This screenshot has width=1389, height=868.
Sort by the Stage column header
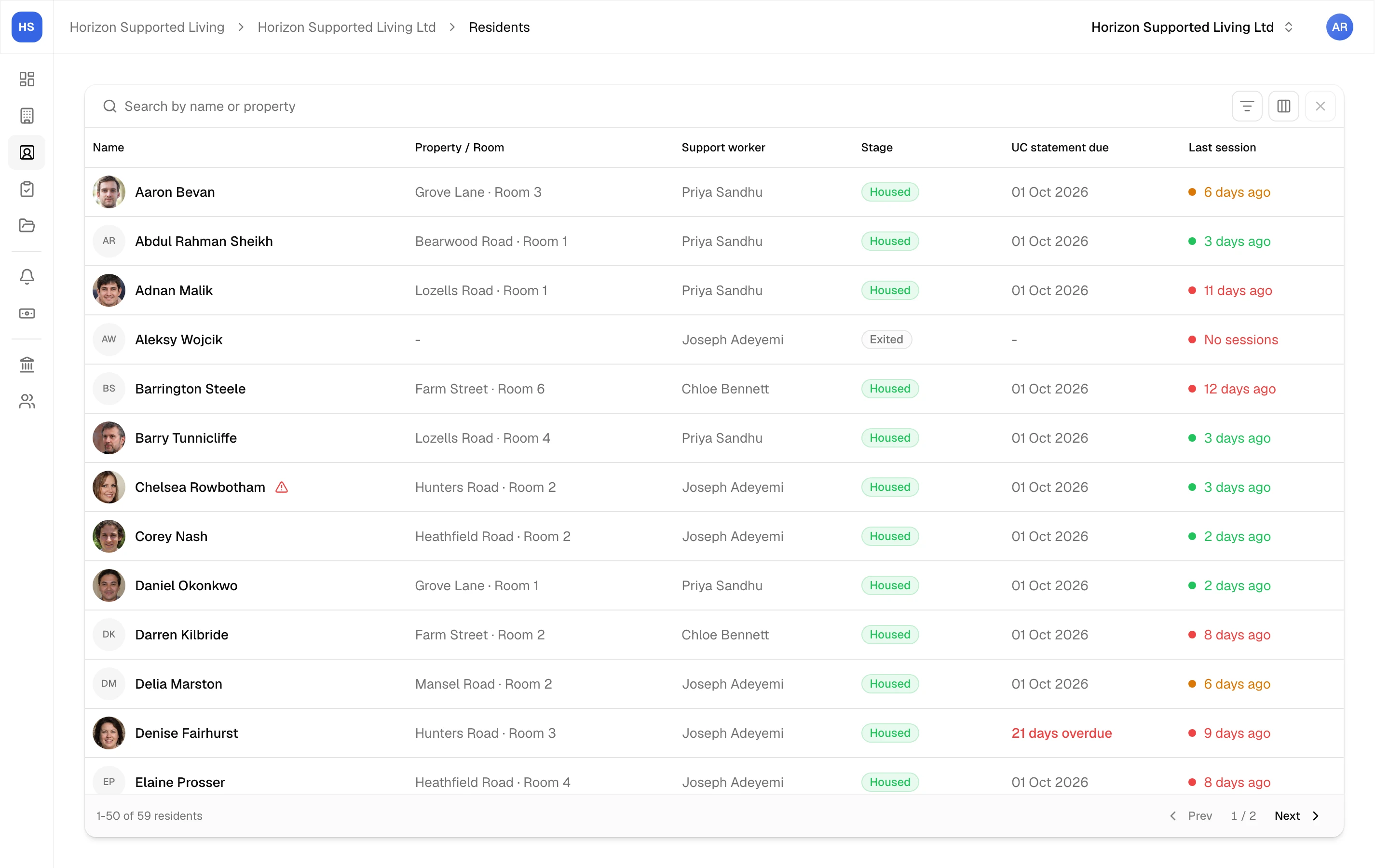point(876,148)
